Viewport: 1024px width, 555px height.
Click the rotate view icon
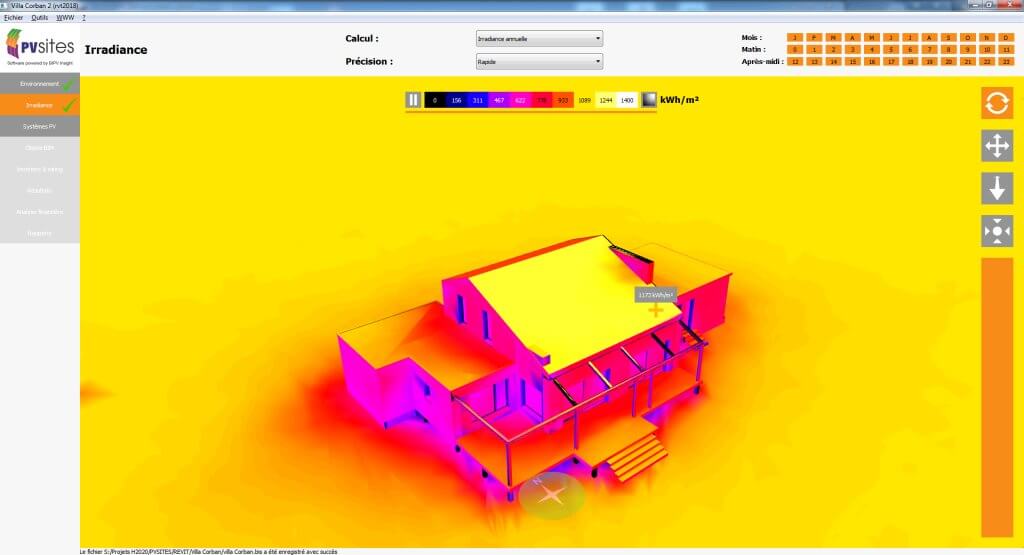click(997, 103)
